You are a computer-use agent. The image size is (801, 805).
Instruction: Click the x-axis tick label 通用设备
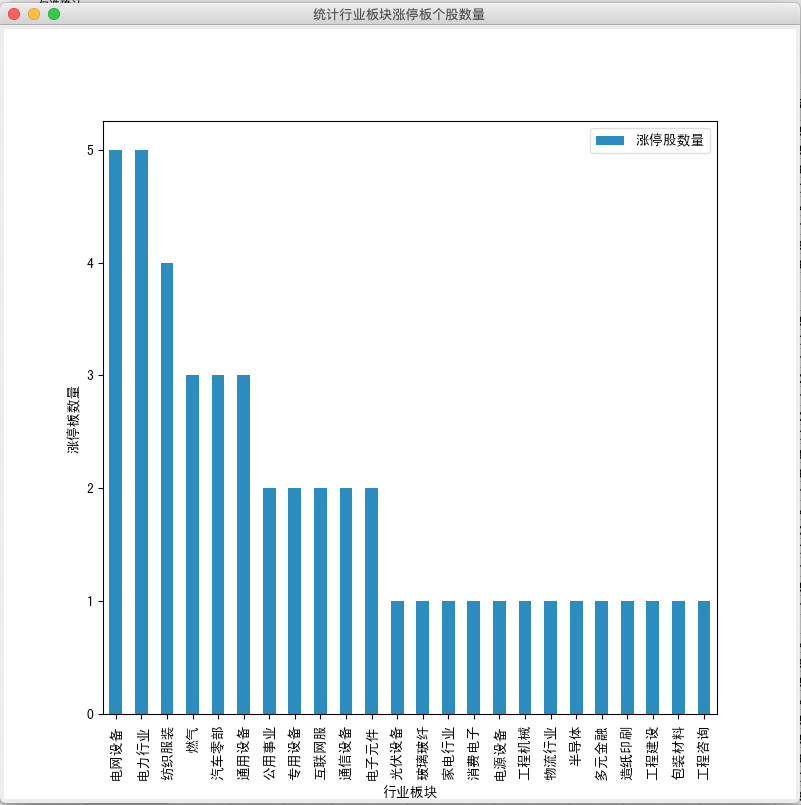click(x=244, y=754)
